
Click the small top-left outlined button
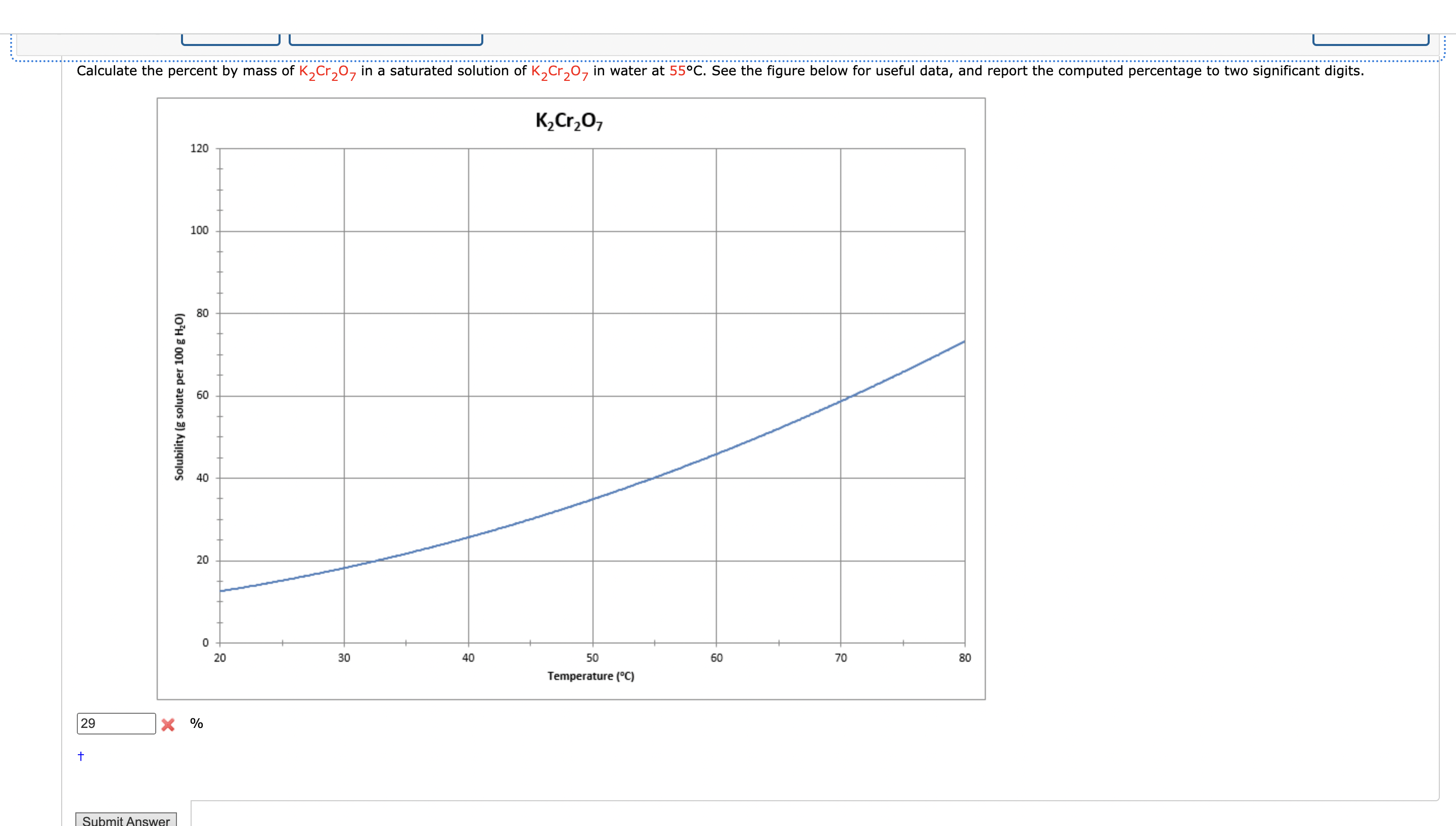[231, 40]
